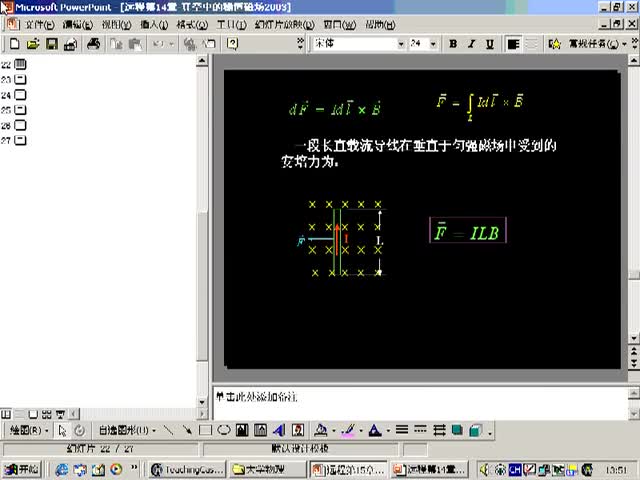This screenshot has height=480, width=640.
Task: Create a new presentation with New icon
Action: tap(15, 44)
